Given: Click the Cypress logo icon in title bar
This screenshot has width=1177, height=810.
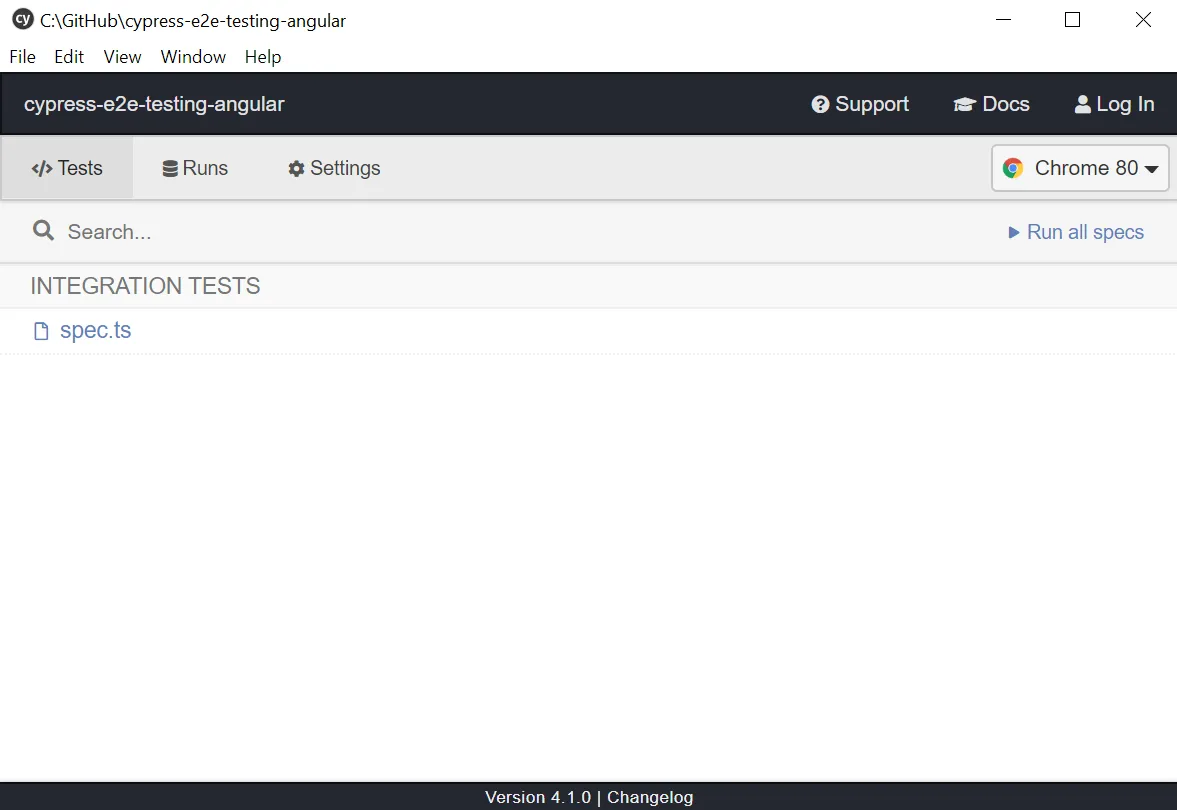Looking at the screenshot, I should (22, 20).
